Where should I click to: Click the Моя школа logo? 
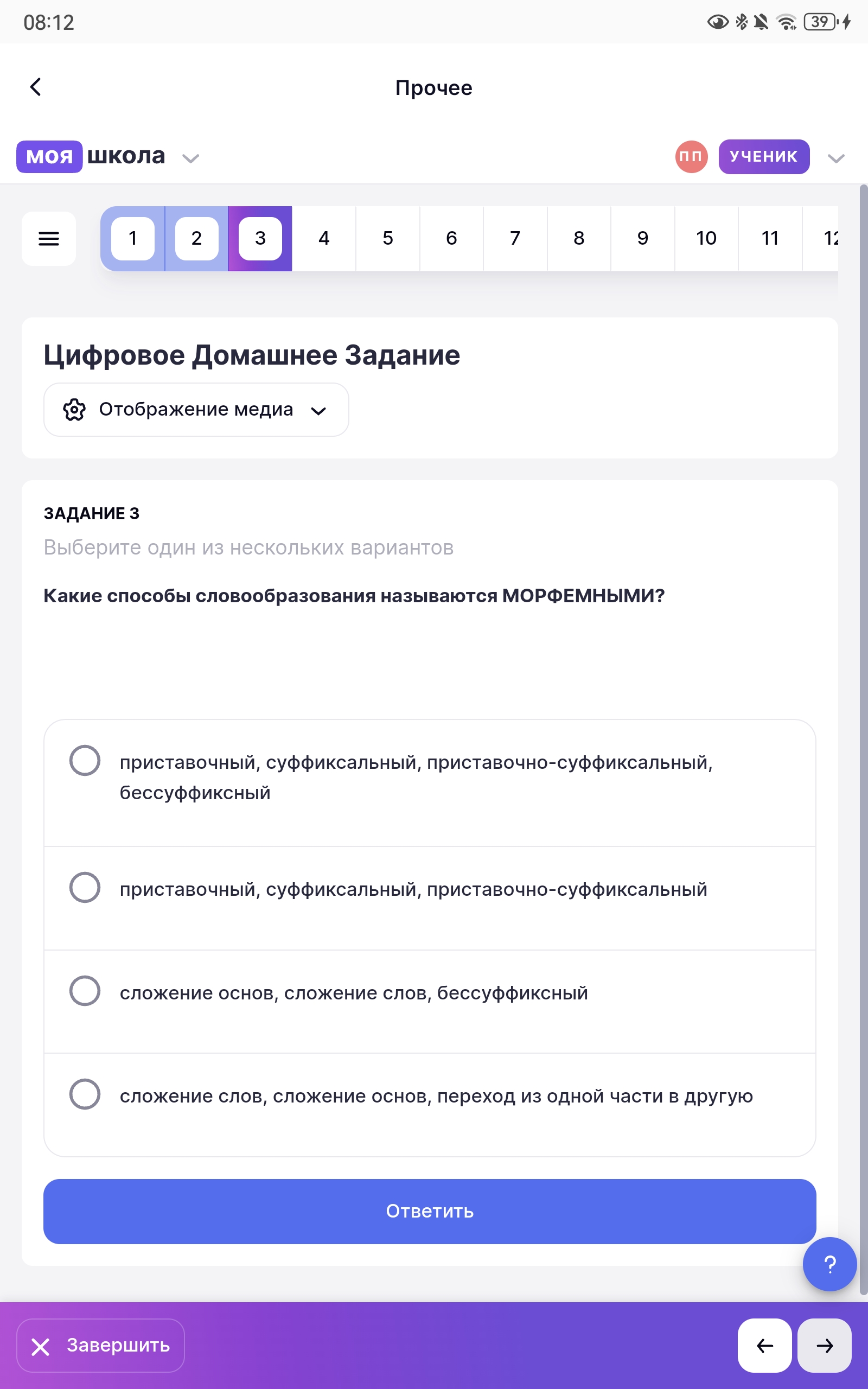(91, 156)
